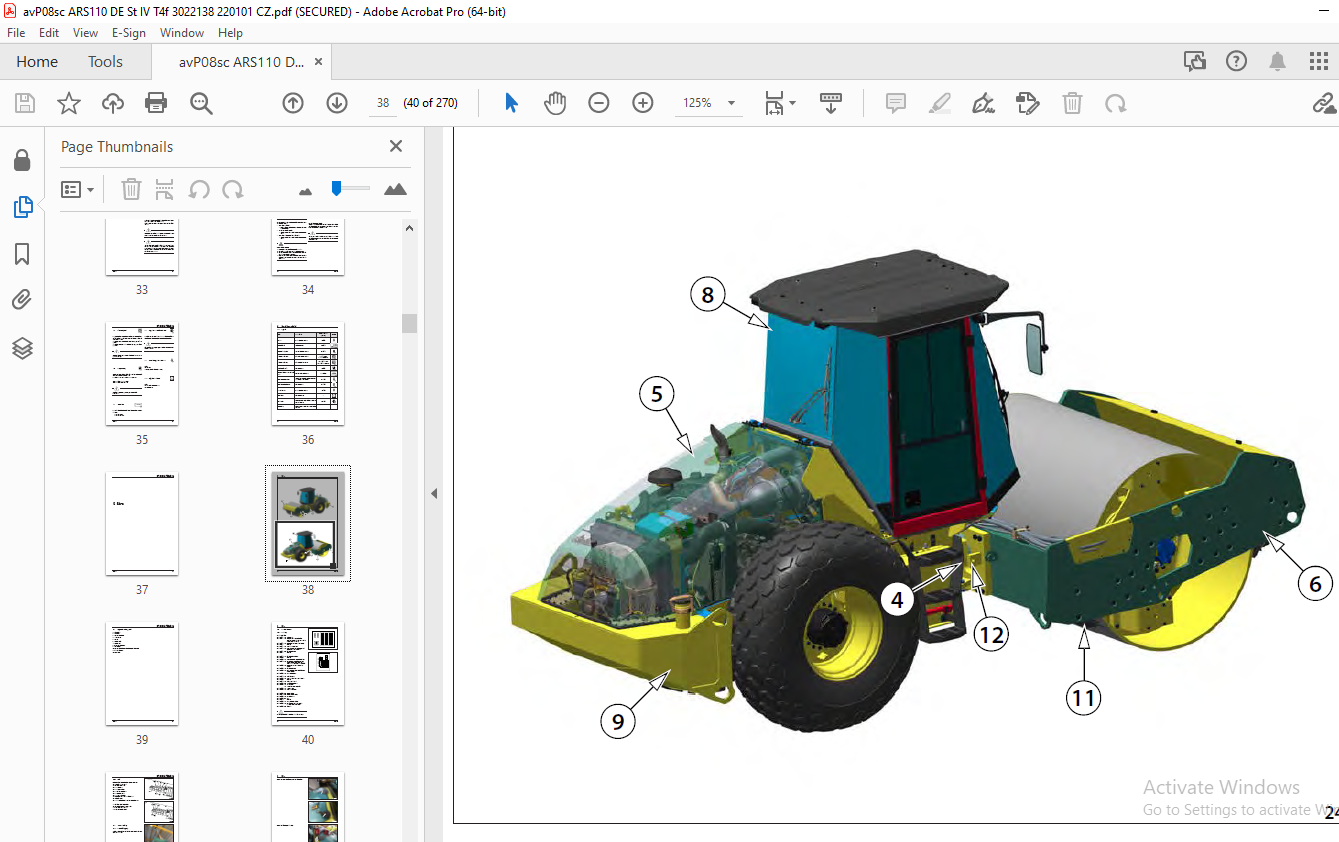Zoom in with the plus icon
Image resolution: width=1339 pixels, height=842 pixels.
[643, 103]
